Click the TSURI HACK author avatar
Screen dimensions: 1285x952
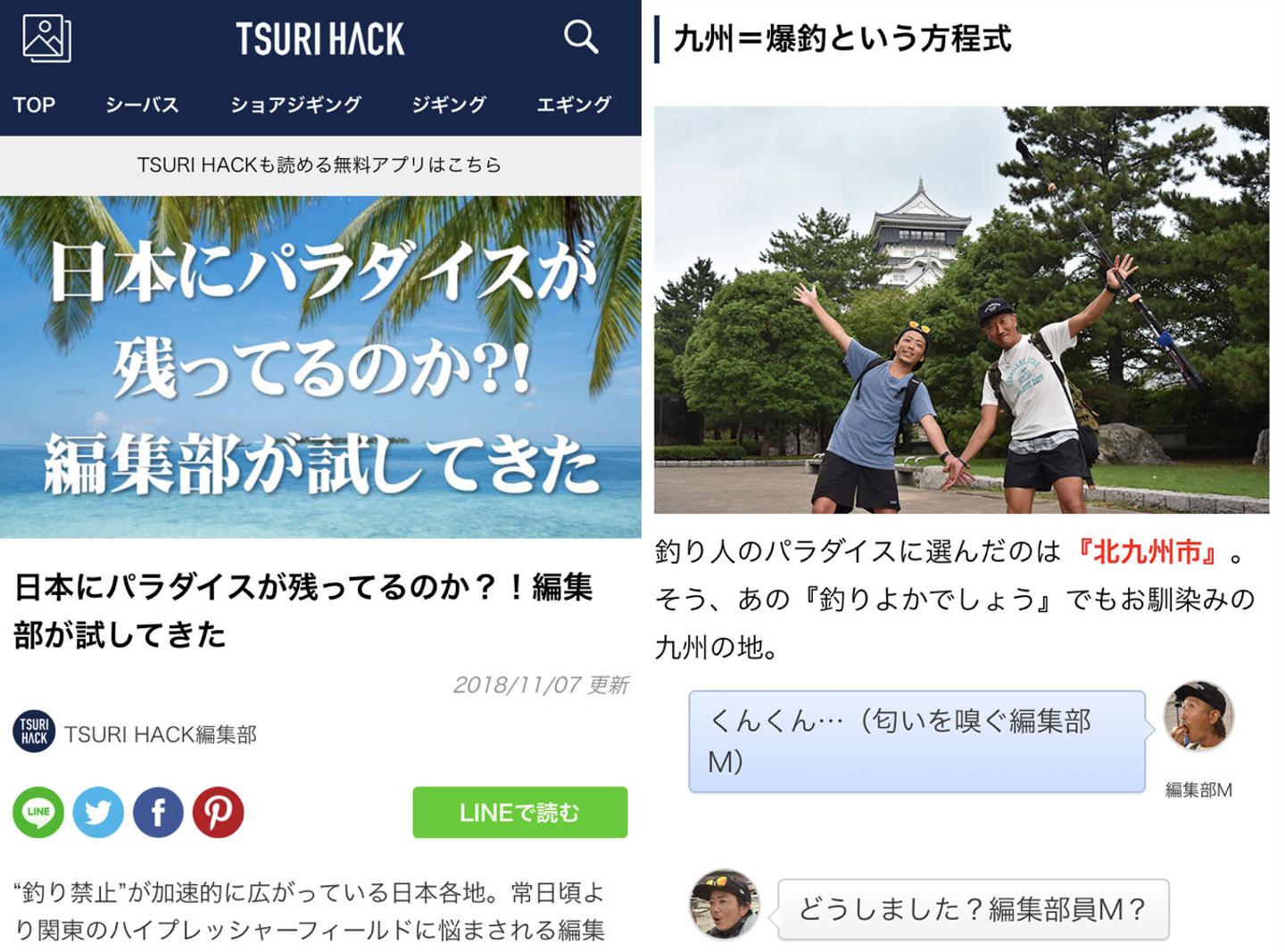coord(34,732)
